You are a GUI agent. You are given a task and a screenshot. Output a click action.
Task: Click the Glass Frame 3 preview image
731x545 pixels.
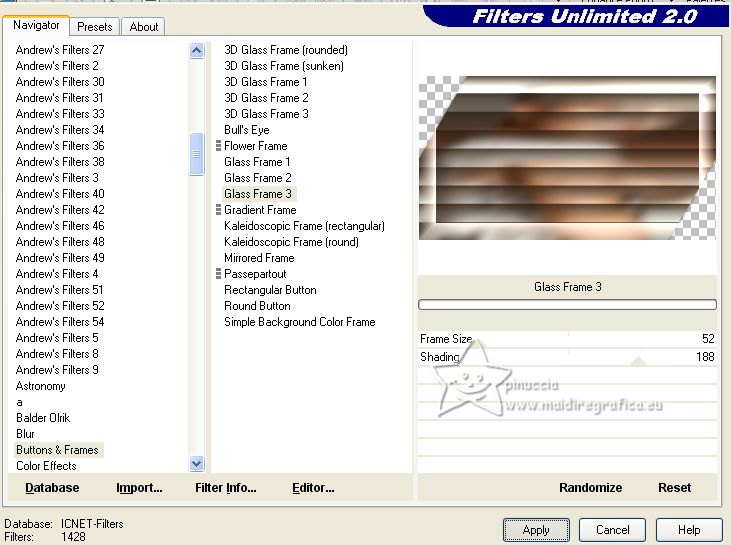click(x=567, y=158)
